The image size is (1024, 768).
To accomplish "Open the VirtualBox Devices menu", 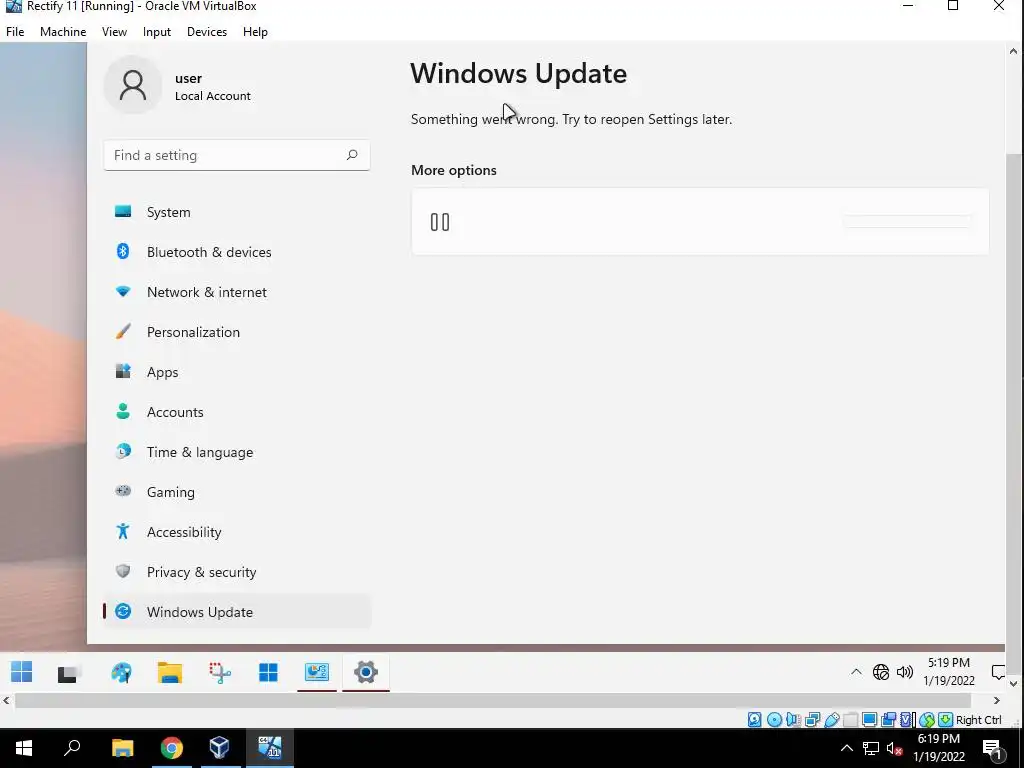I will point(207,31).
